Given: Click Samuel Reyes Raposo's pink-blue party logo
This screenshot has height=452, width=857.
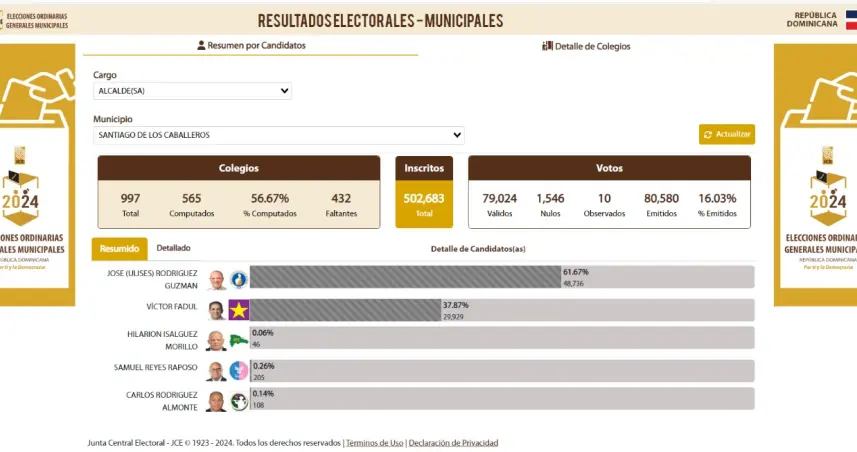Looking at the screenshot, I should (238, 371).
